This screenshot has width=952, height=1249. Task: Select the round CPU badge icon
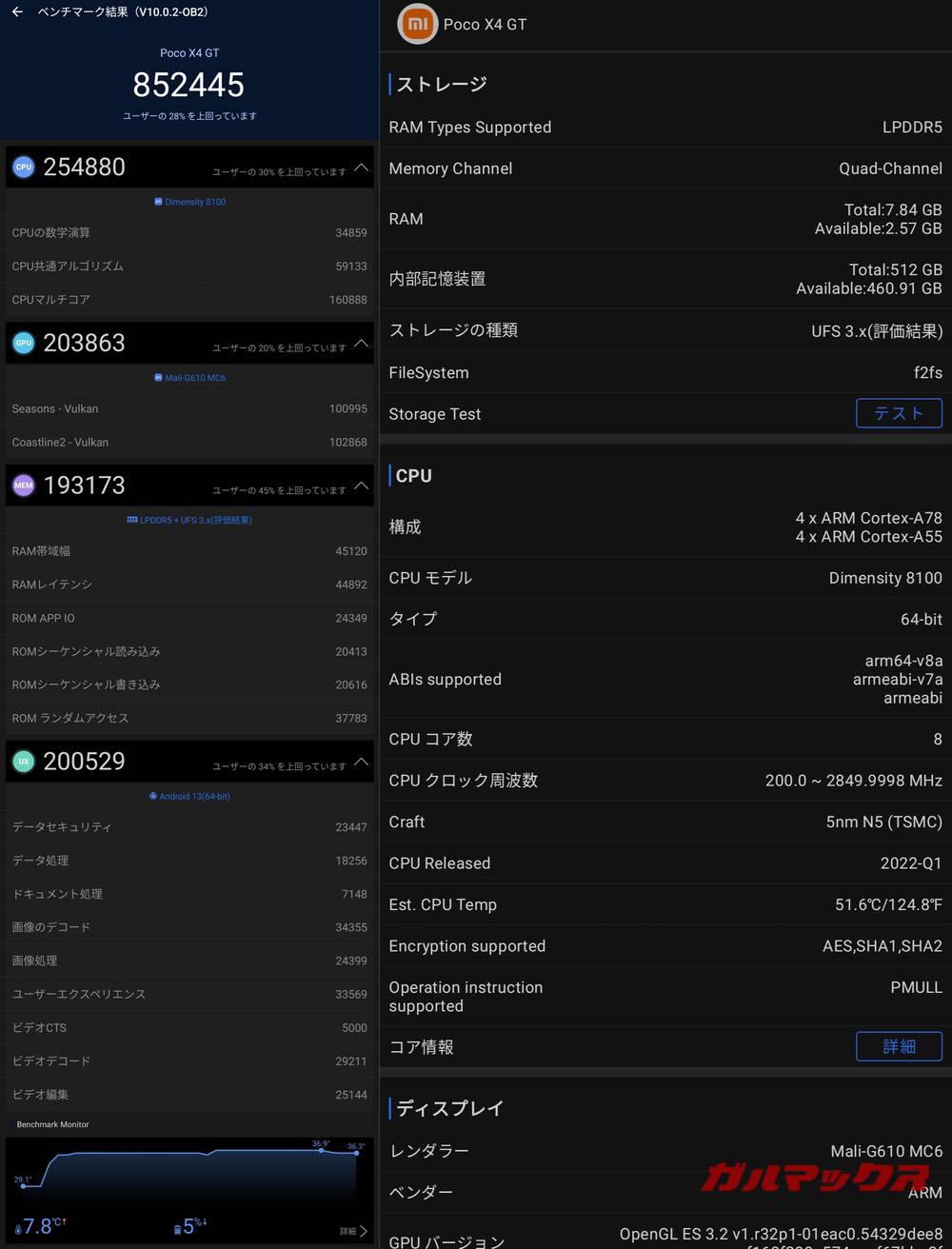click(x=23, y=167)
